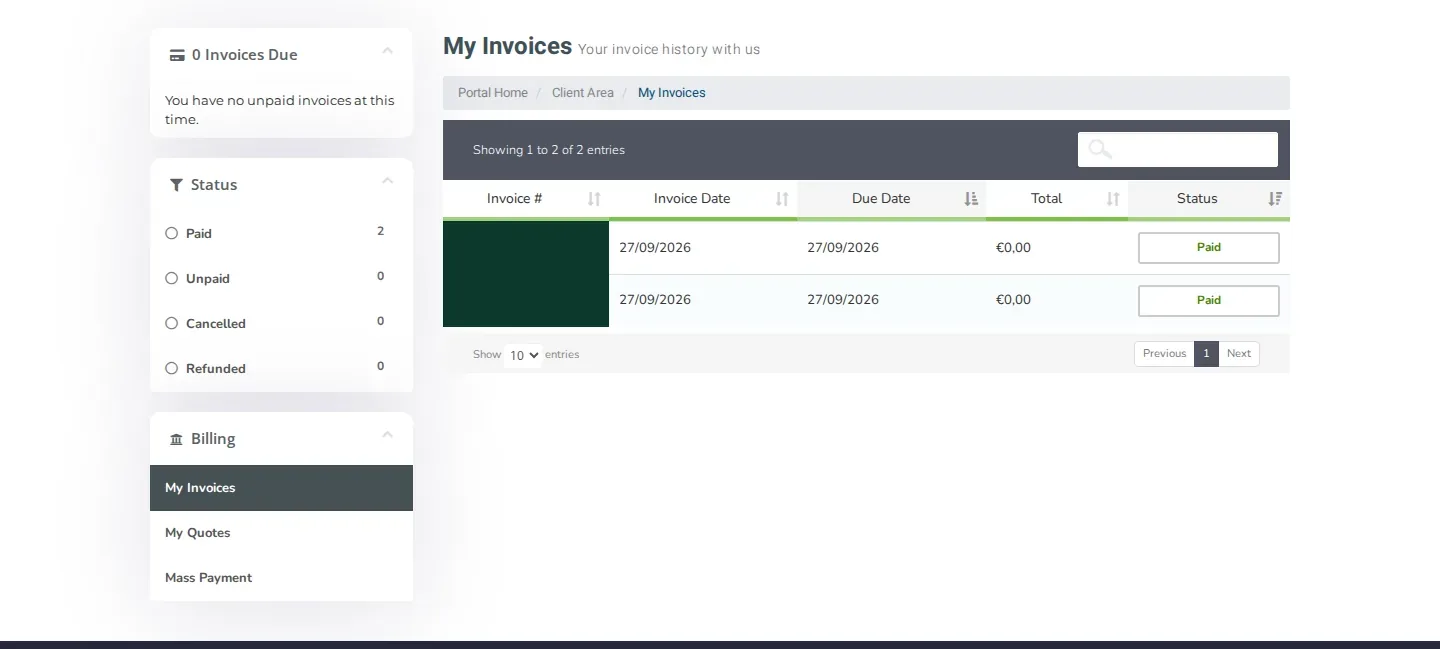1440x649 pixels.
Task: Click the magnifier icon in search box
Action: click(1100, 149)
